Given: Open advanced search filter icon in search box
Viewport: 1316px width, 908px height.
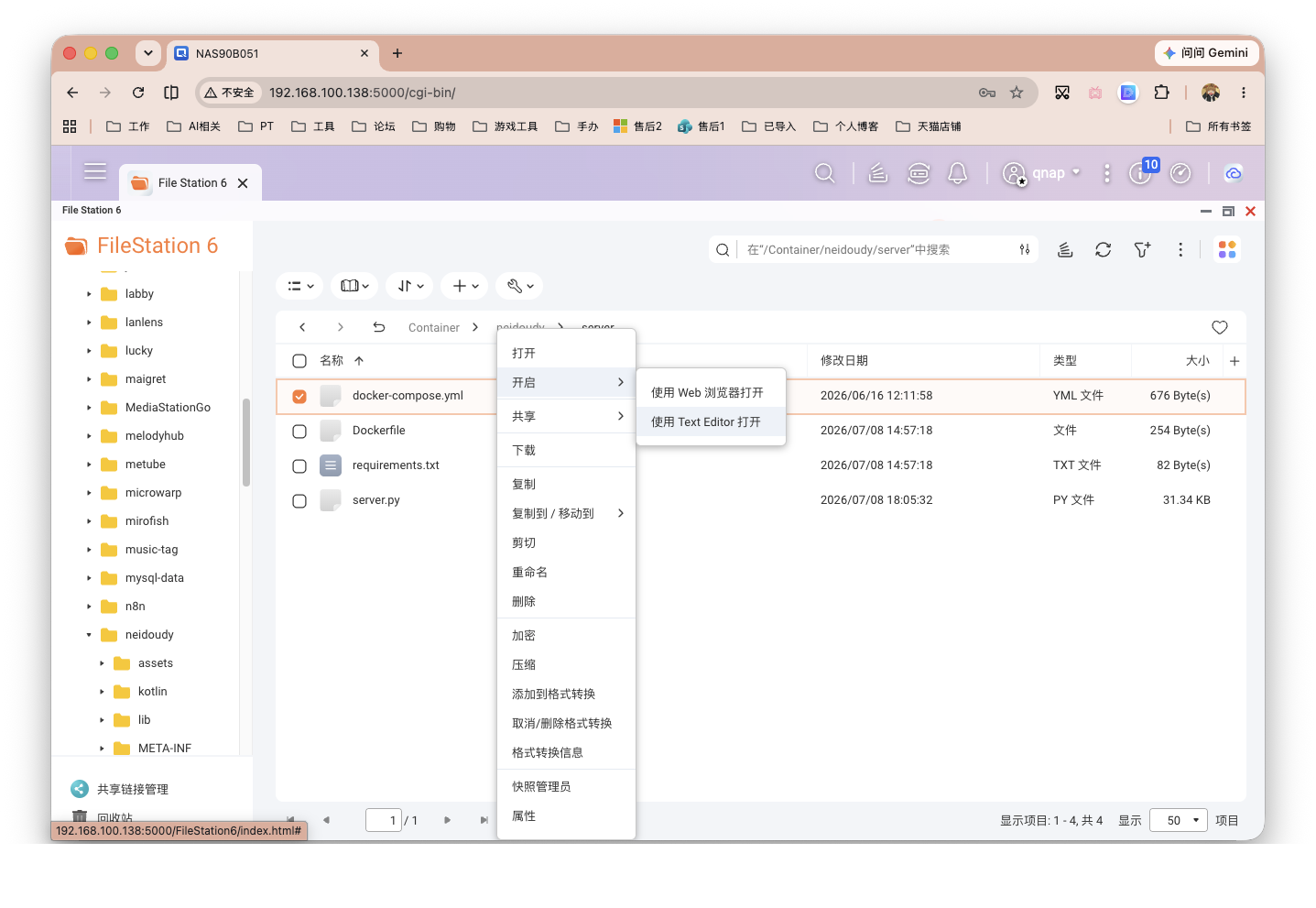Looking at the screenshot, I should [1025, 249].
